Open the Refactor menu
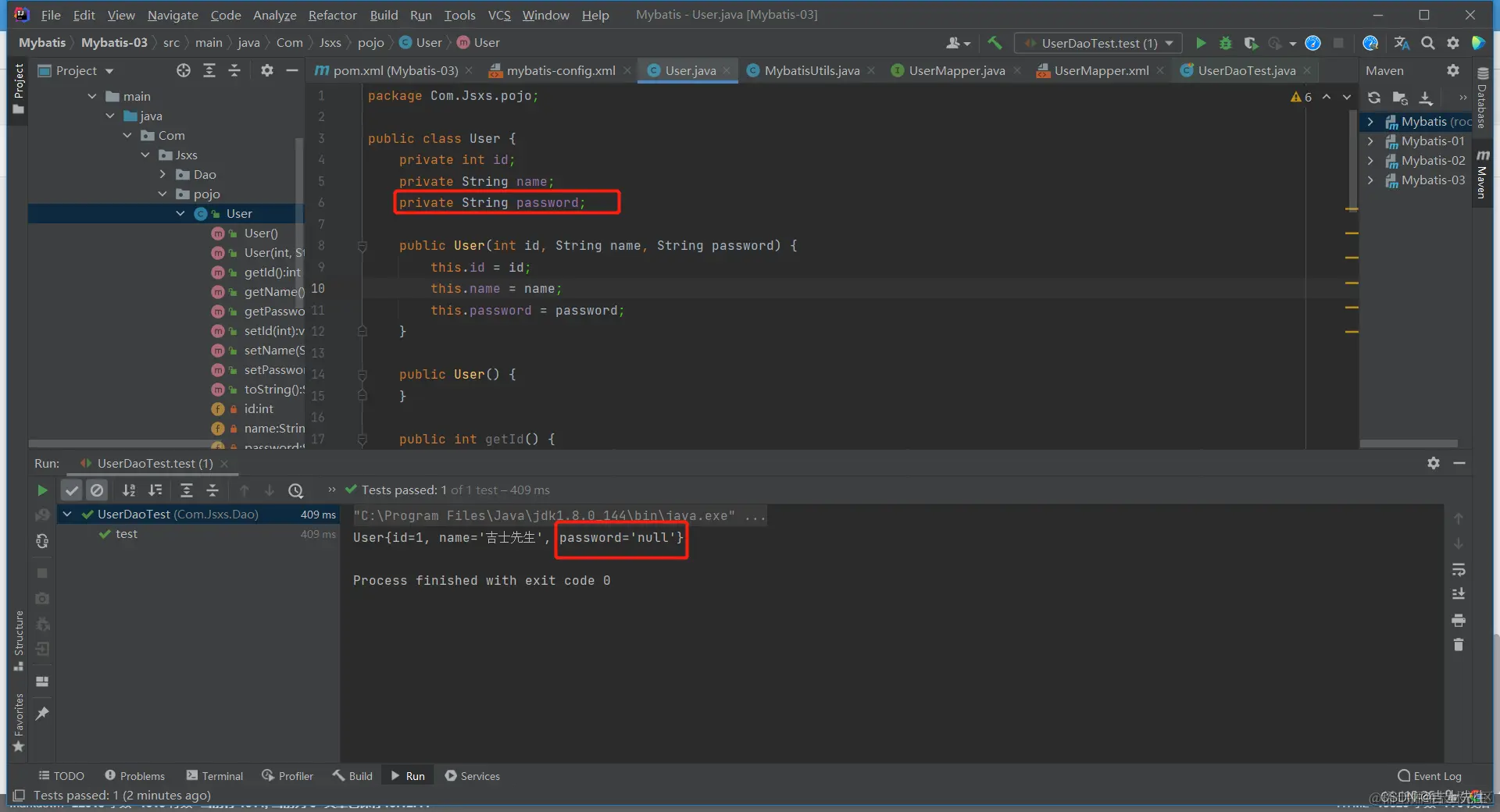 click(332, 15)
